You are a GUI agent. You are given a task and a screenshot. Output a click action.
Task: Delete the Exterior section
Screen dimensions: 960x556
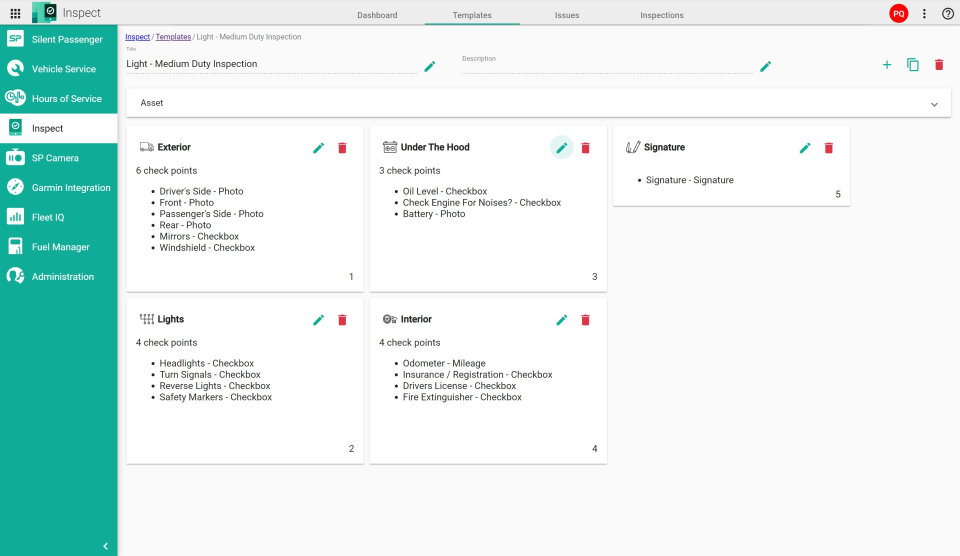(342, 148)
